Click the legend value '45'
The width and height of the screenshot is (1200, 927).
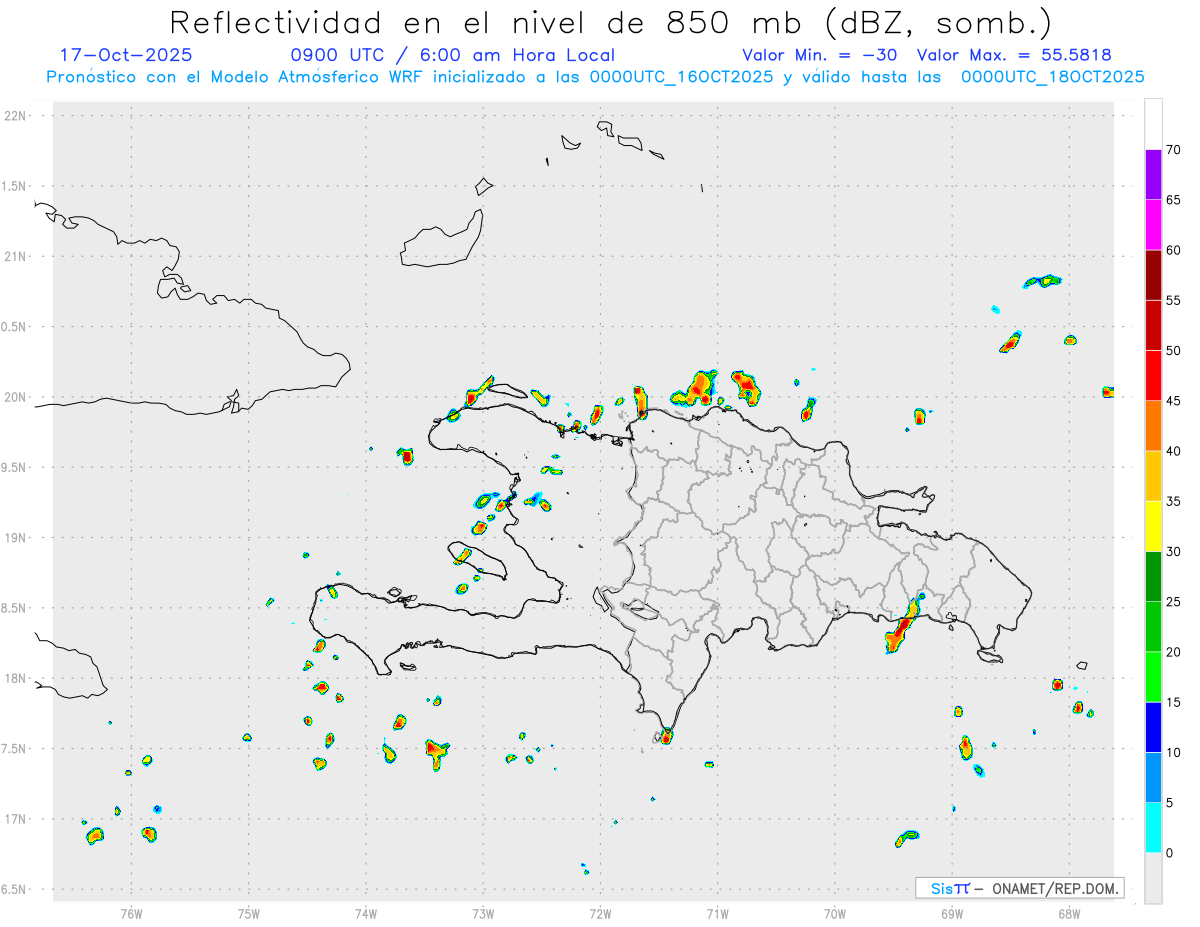click(x=1175, y=401)
